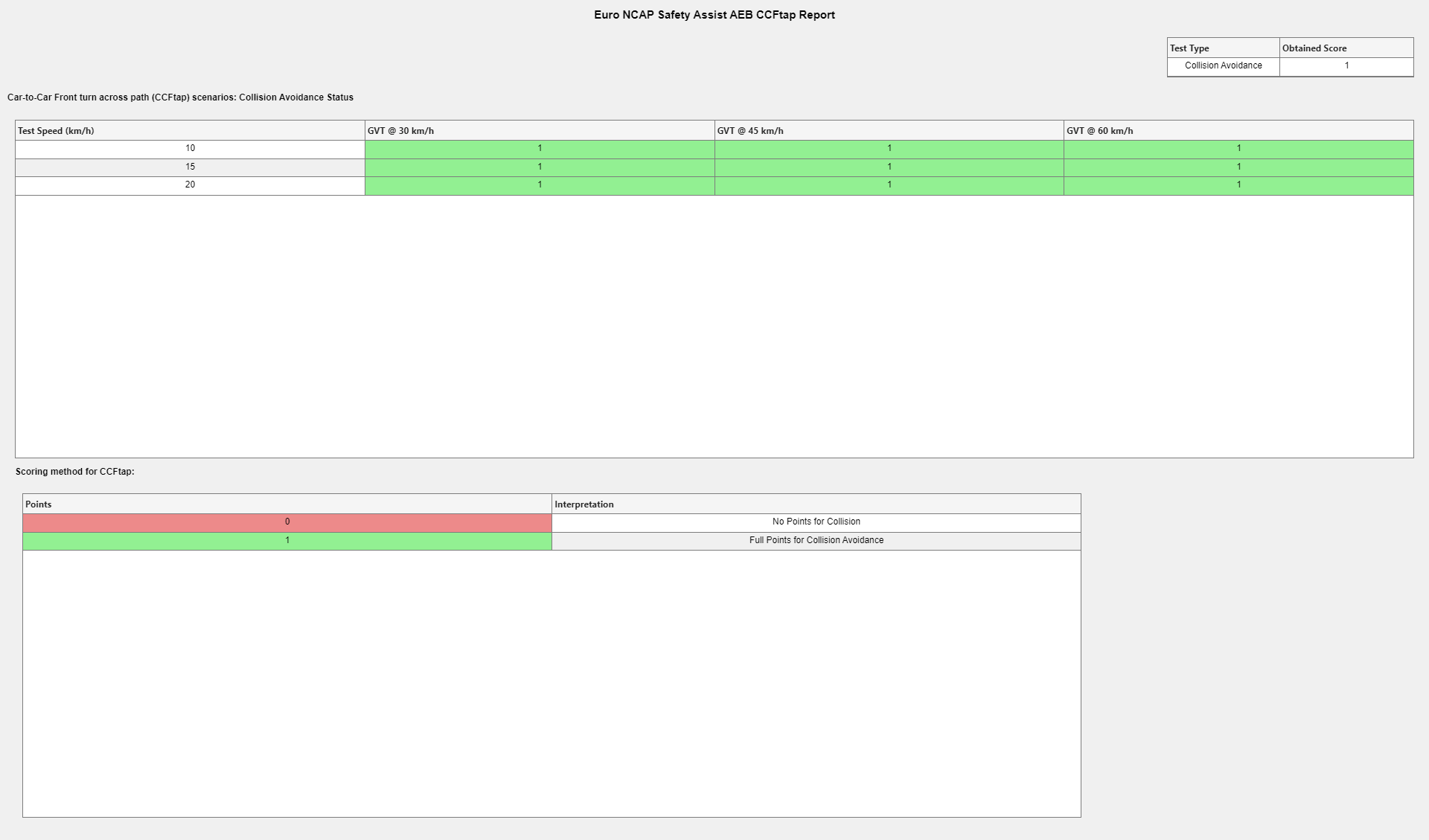Select Full Points for Collision Avoidance cell
Viewport: 1429px width, 840px height.
click(x=816, y=541)
